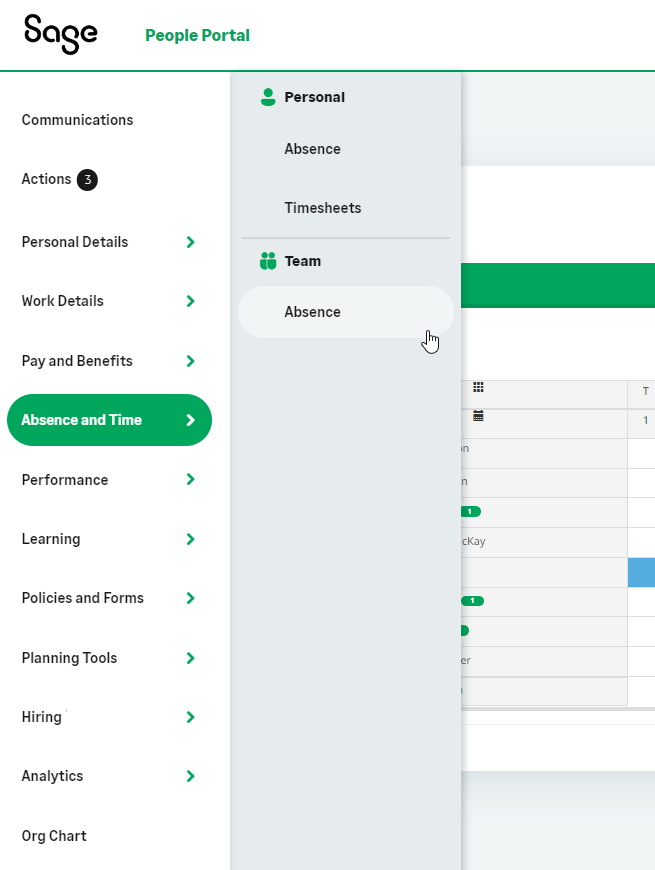Image resolution: width=655 pixels, height=870 pixels.
Task: Click the Team people icon
Action: [267, 261]
